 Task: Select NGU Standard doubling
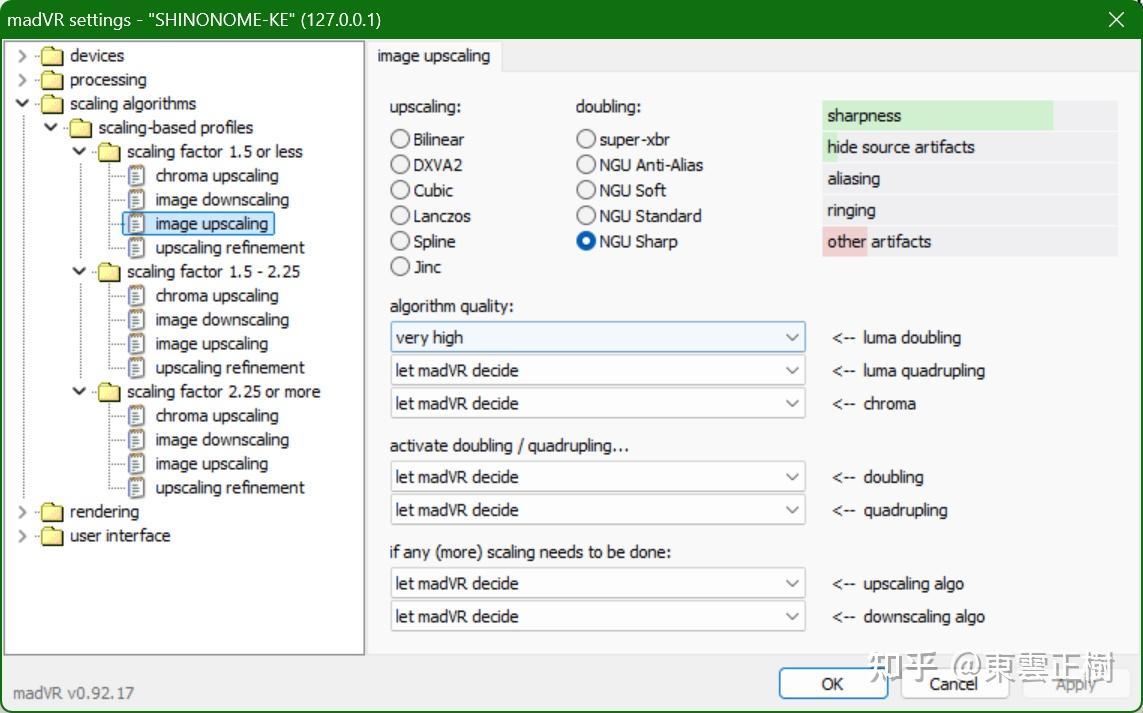coord(586,216)
